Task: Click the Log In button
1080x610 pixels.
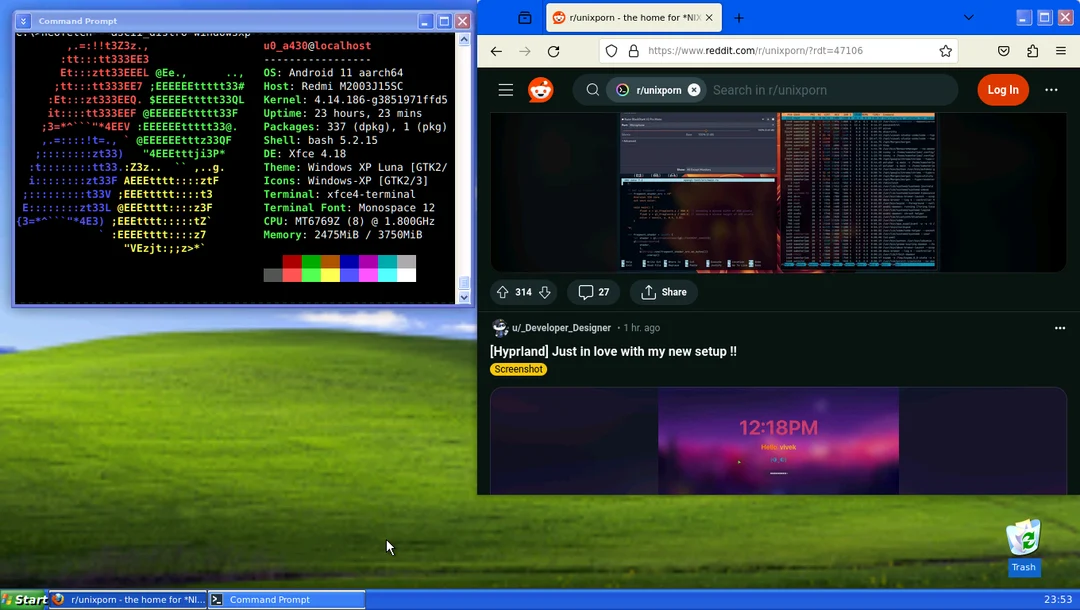Action: (x=1003, y=89)
